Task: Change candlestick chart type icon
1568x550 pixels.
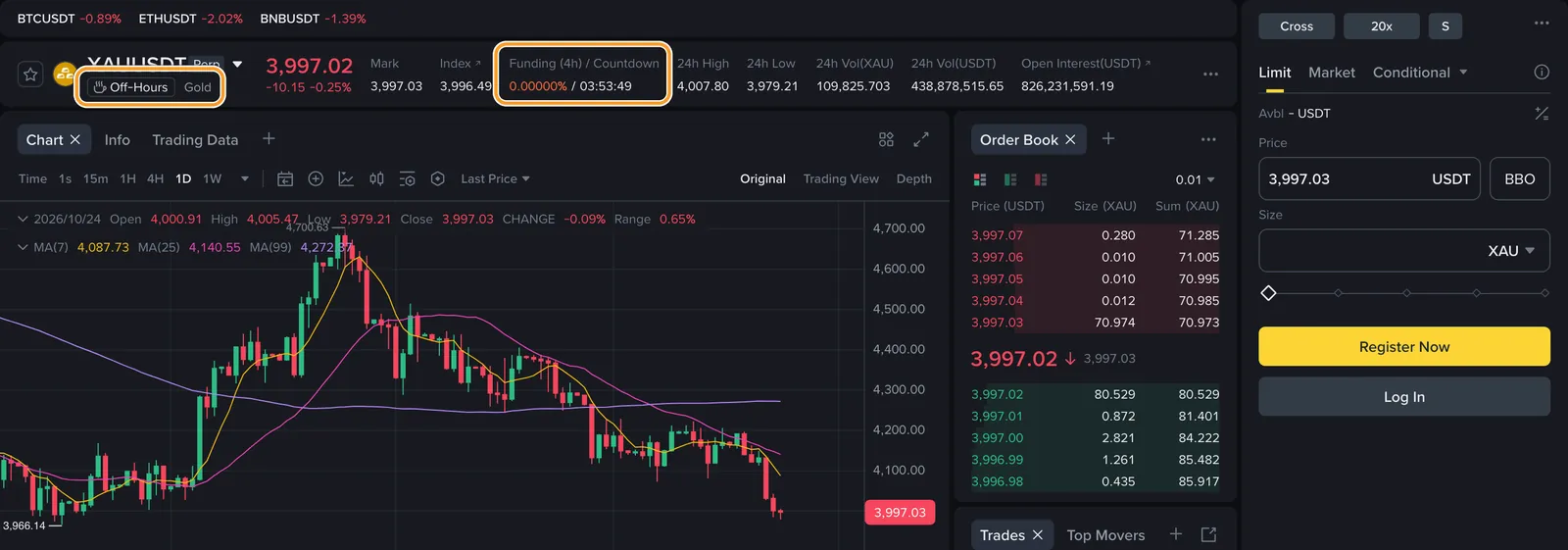Action: pos(376,178)
